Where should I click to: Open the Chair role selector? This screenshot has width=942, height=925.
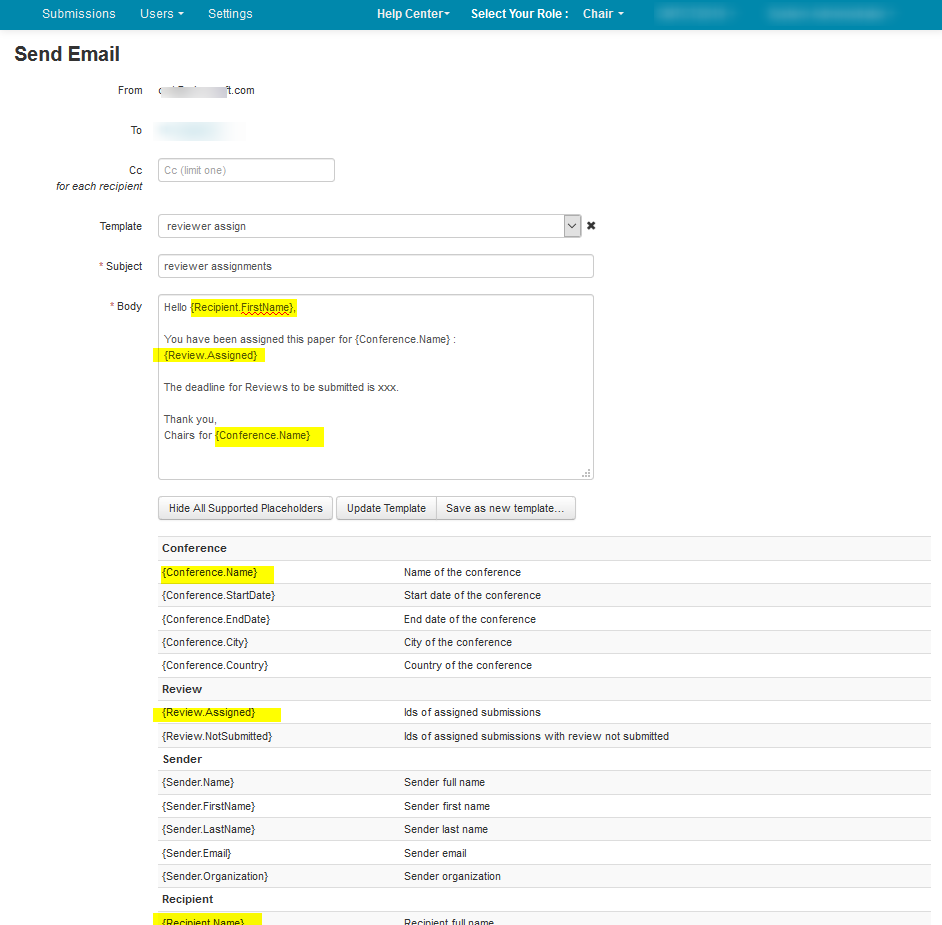[603, 14]
